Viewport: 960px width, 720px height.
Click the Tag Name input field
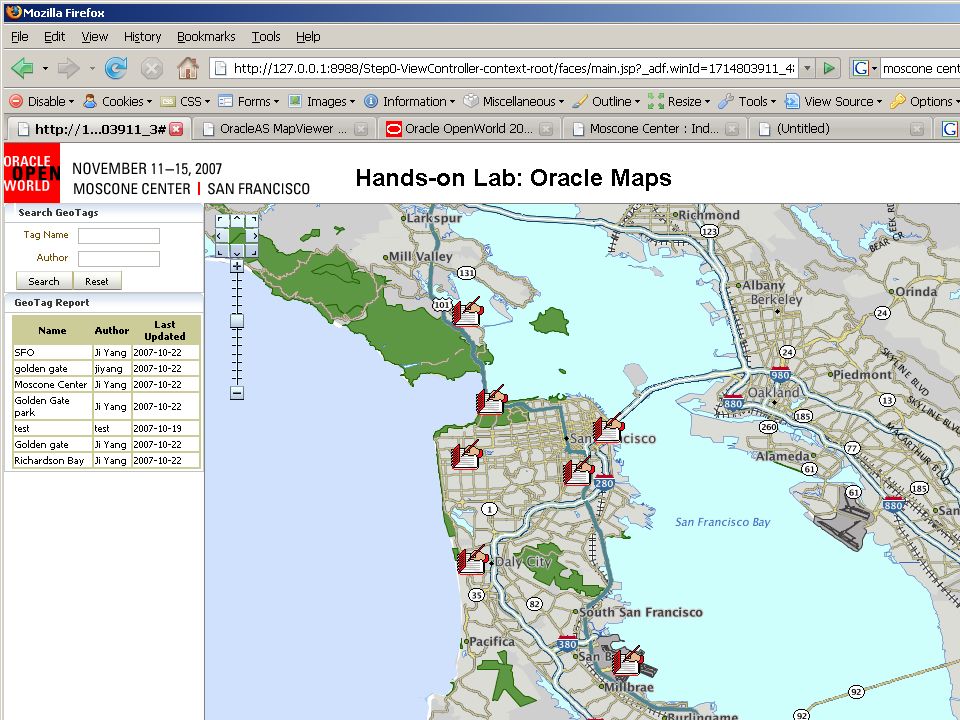[119, 236]
